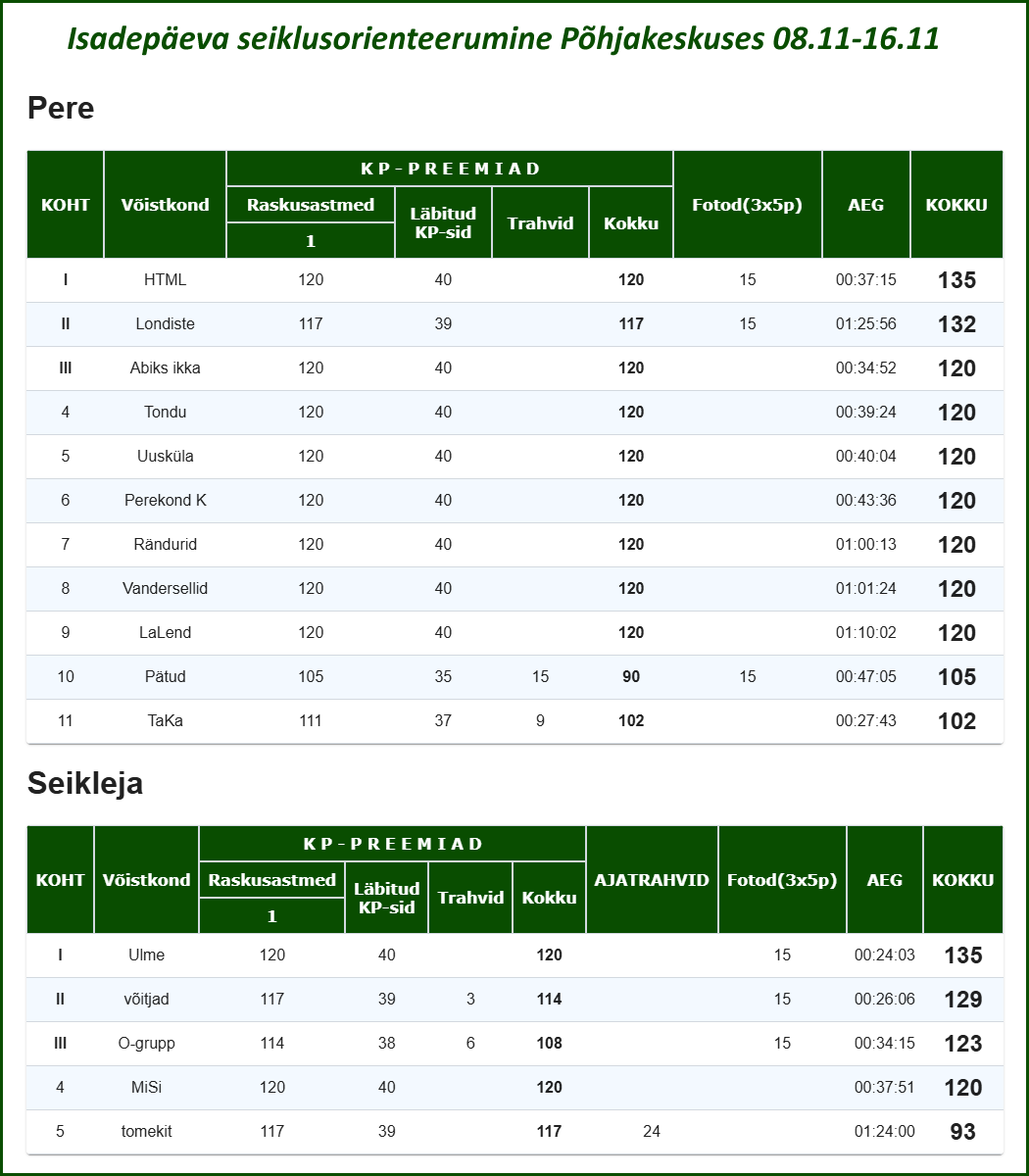
Task: Click the O-grupp team name
Action: (x=146, y=1044)
